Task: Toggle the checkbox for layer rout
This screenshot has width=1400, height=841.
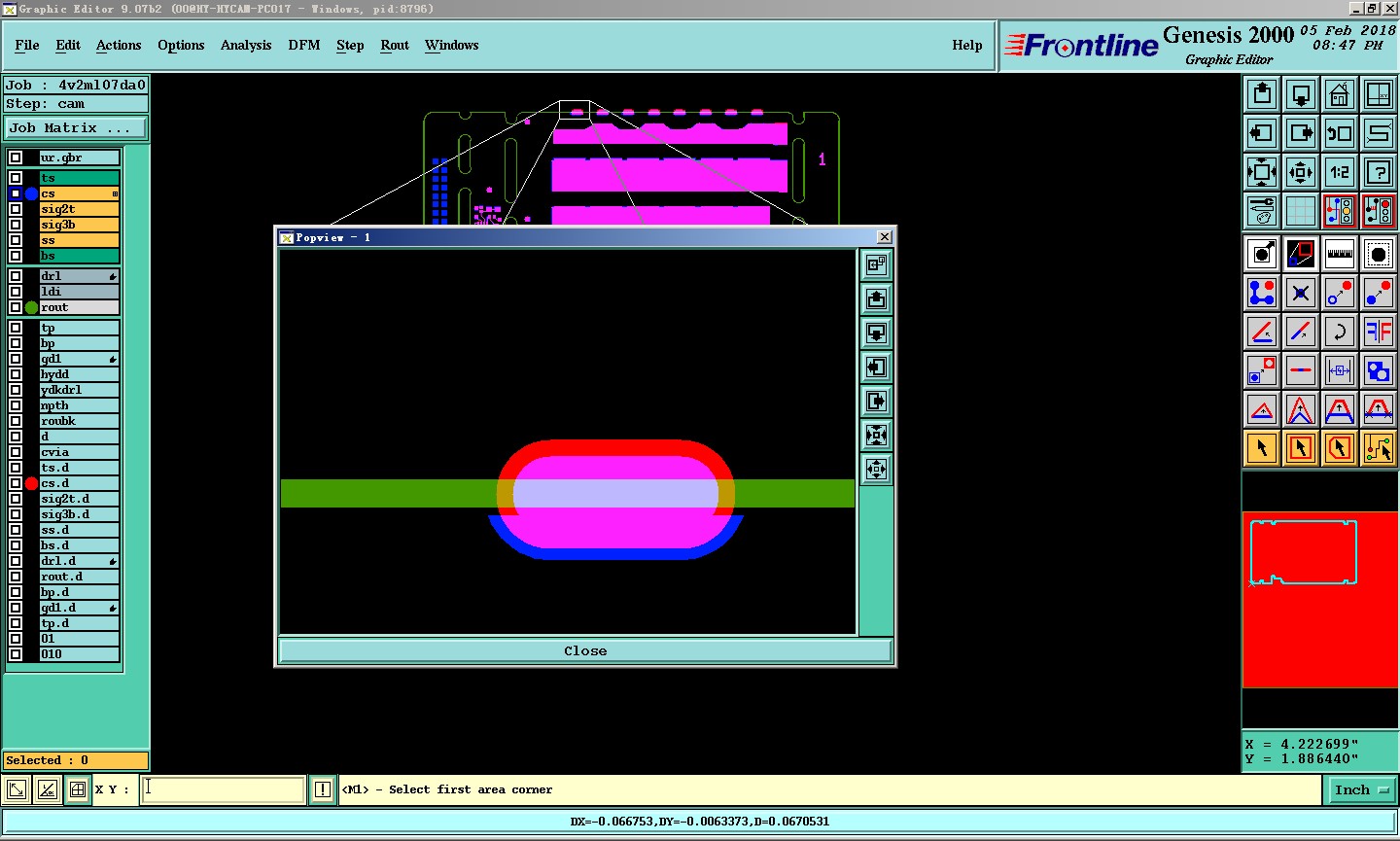Action: tap(16, 307)
